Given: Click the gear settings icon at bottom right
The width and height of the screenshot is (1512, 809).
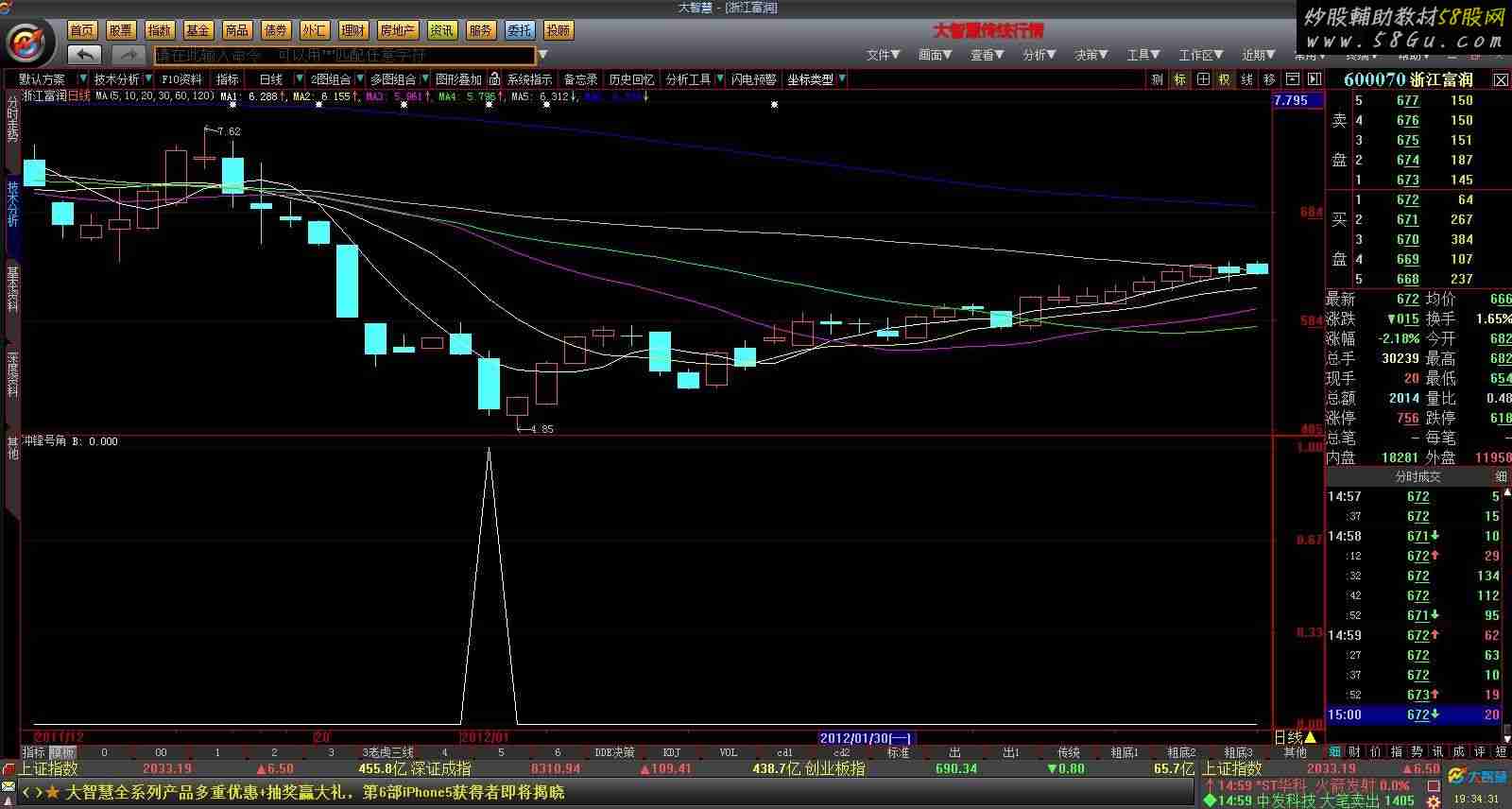Looking at the screenshot, I should click(1434, 801).
